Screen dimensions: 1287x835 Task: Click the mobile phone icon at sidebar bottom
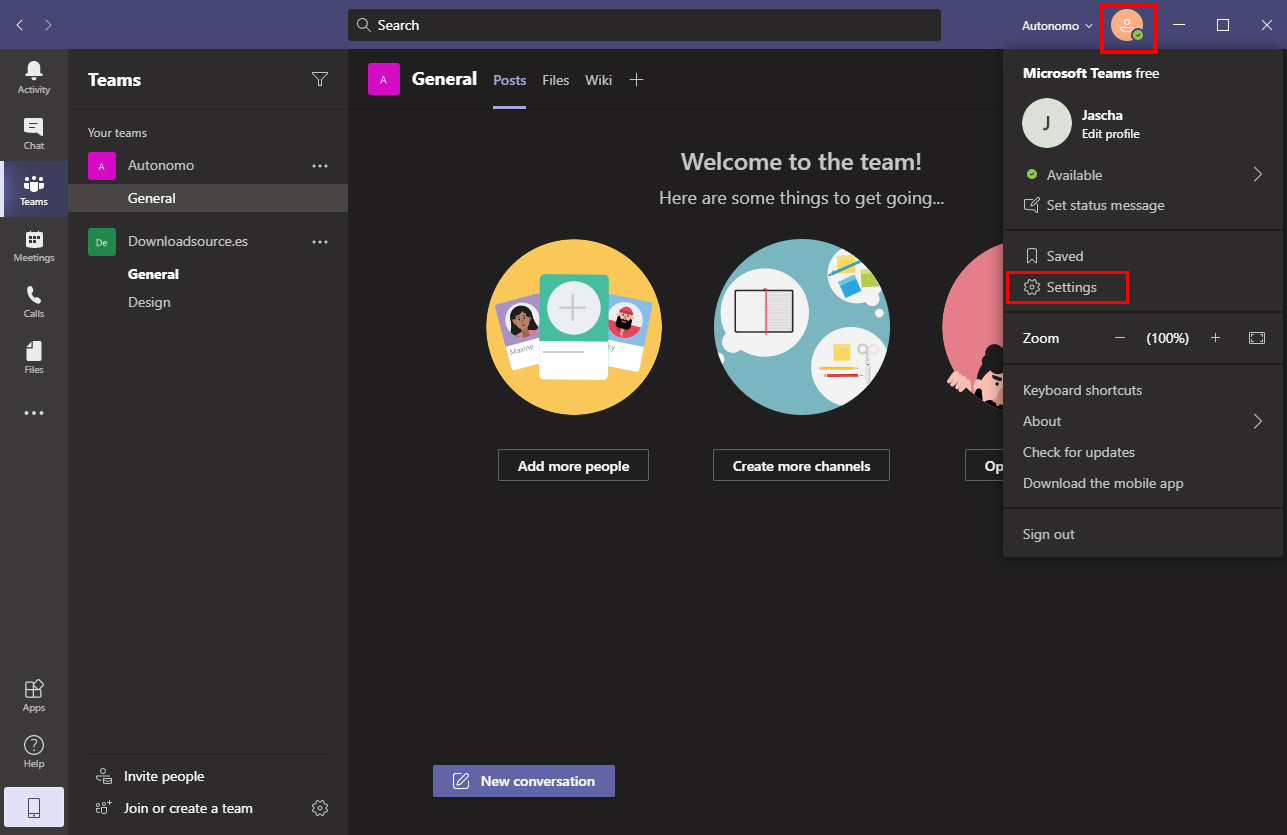coord(34,808)
